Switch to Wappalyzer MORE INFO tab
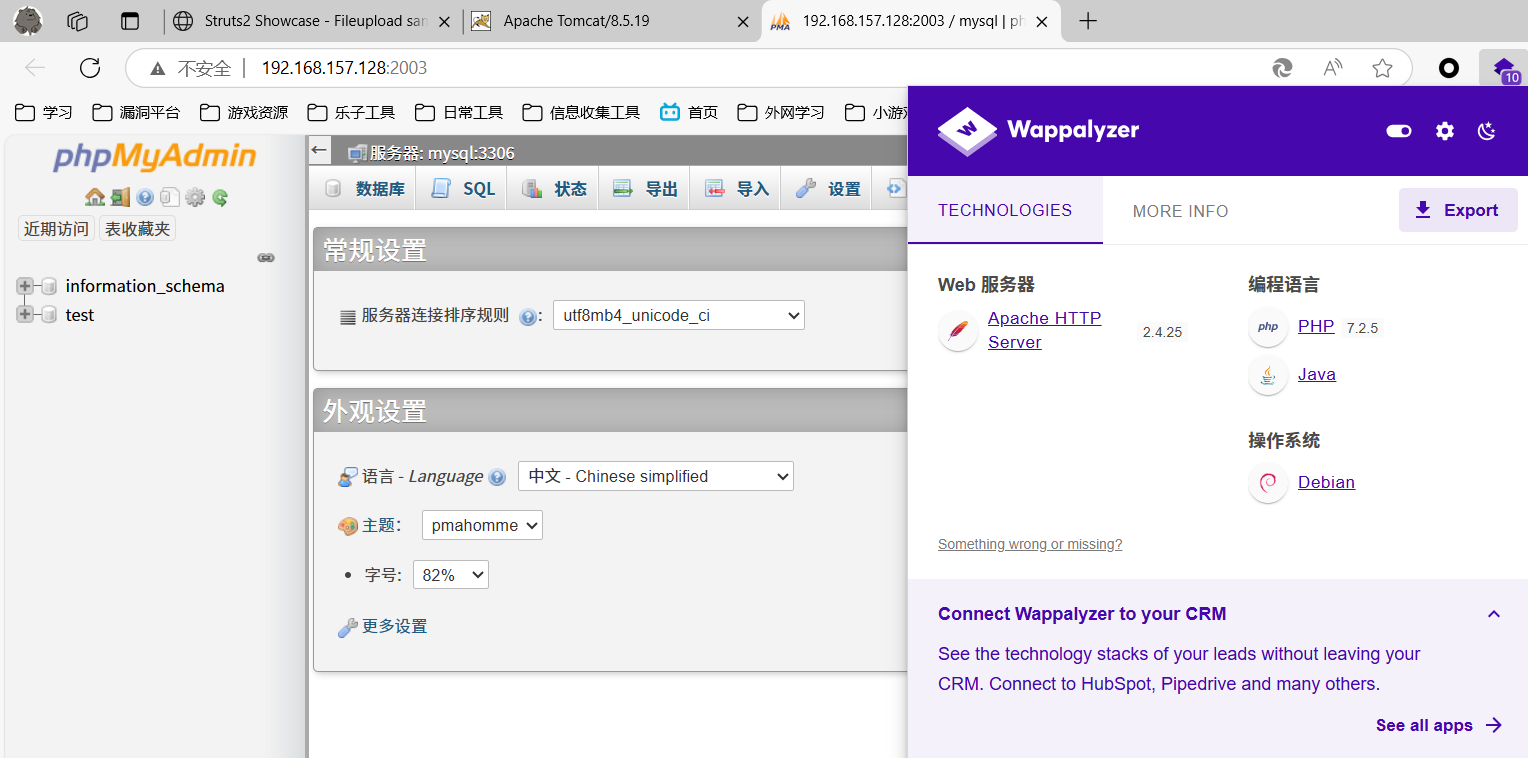This screenshot has width=1528, height=758. [1180, 211]
